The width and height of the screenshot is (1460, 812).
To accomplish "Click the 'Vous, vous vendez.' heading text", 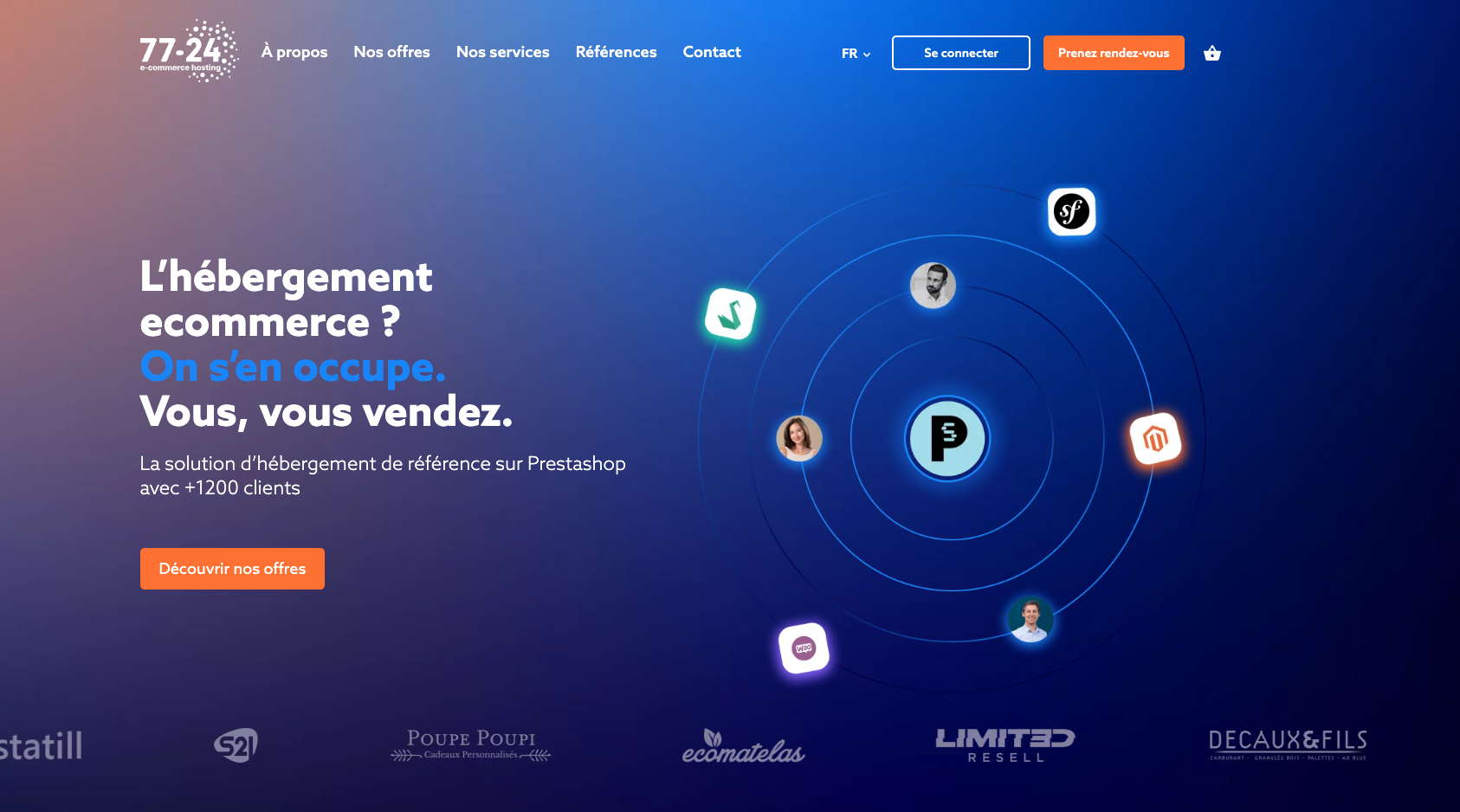I will click(326, 412).
